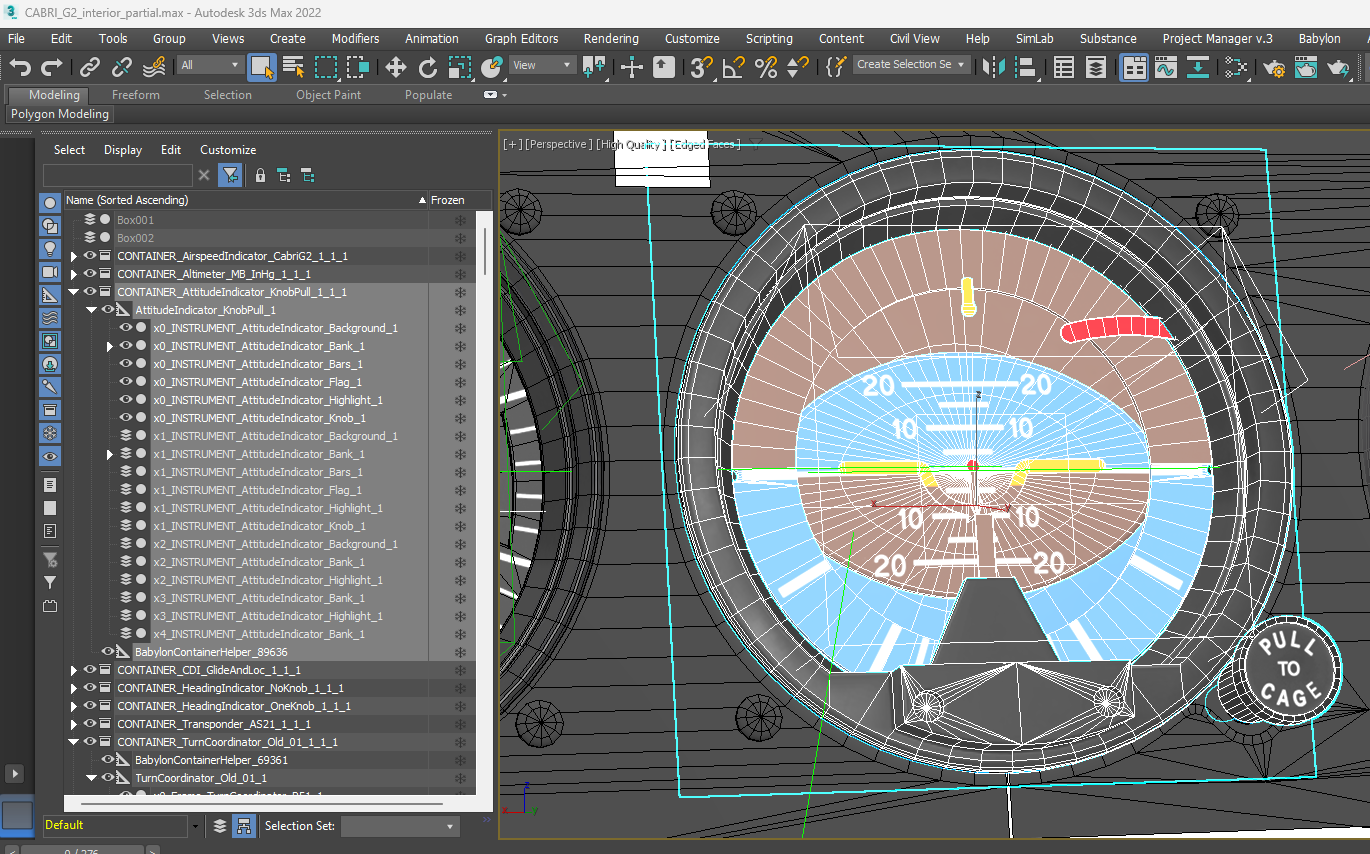Viewport: 1370px width, 854px height.
Task: Click the Polygon Modeling panel button
Action: pyautogui.click(x=60, y=114)
